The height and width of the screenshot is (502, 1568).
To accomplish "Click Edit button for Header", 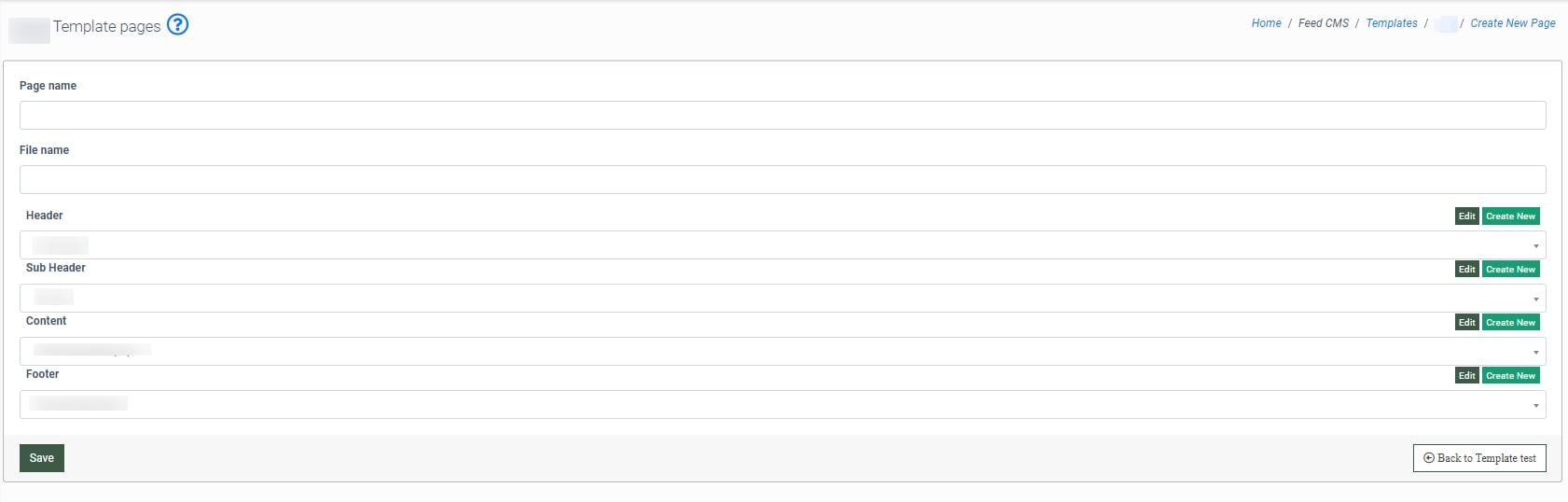I will (x=1466, y=216).
